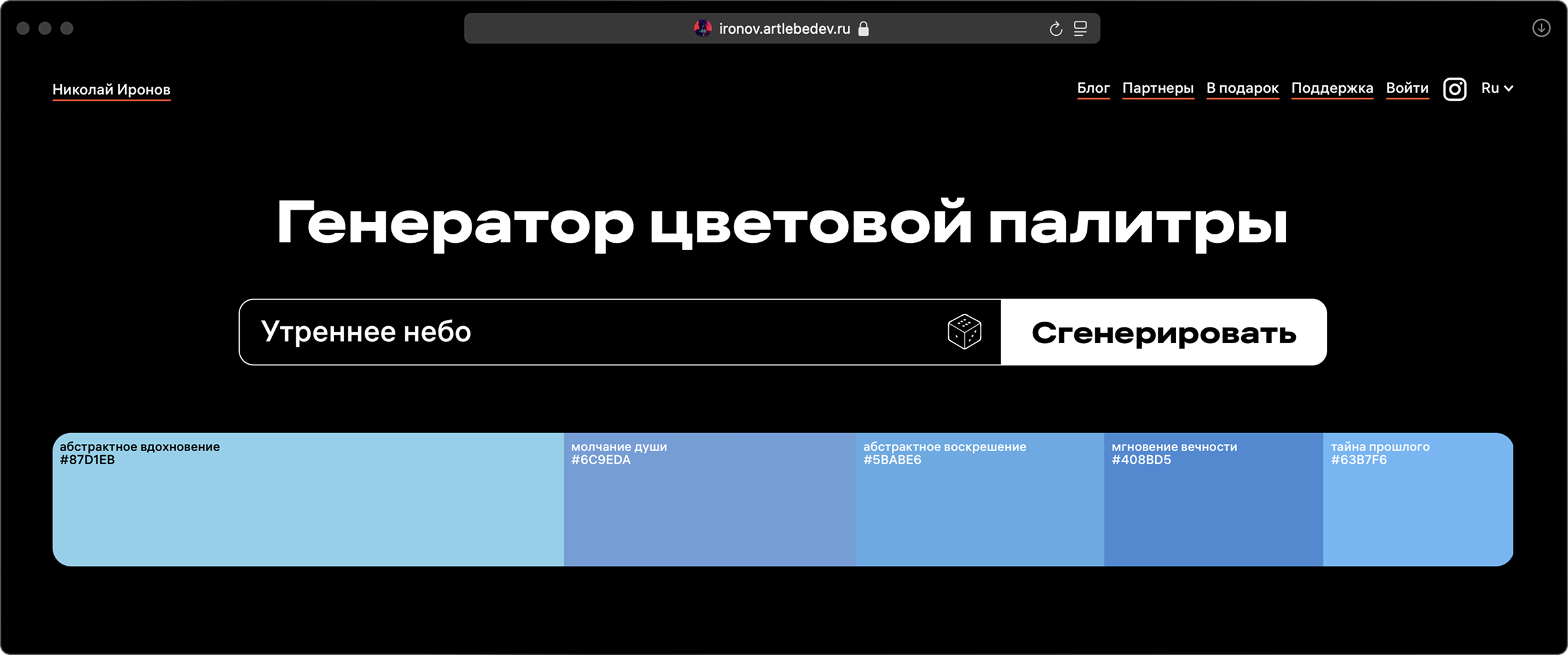The height and width of the screenshot is (655, 1568).
Task: Open the Блог menu link
Action: click(x=1093, y=89)
